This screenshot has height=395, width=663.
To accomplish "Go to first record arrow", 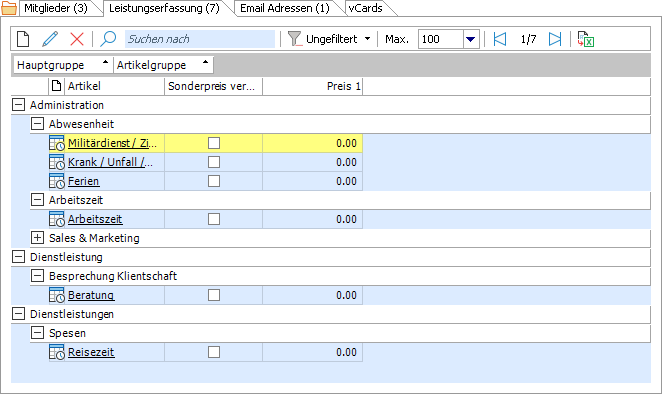I will coord(500,39).
